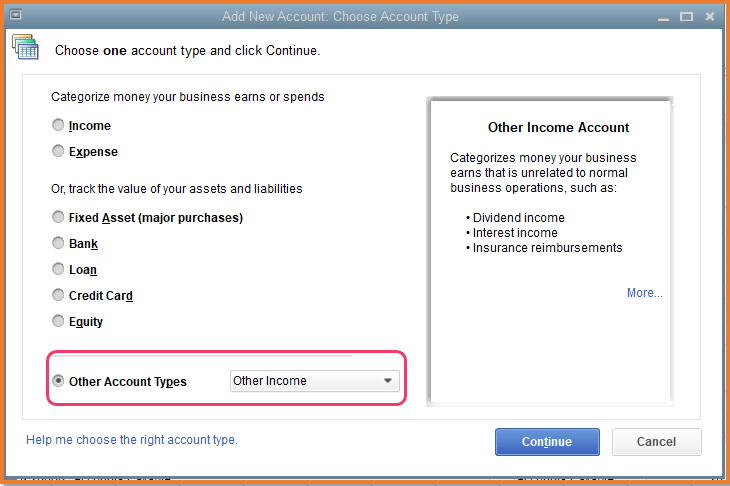Minimize the Add New Account dialog
This screenshot has width=730, height=486.
click(662, 16)
